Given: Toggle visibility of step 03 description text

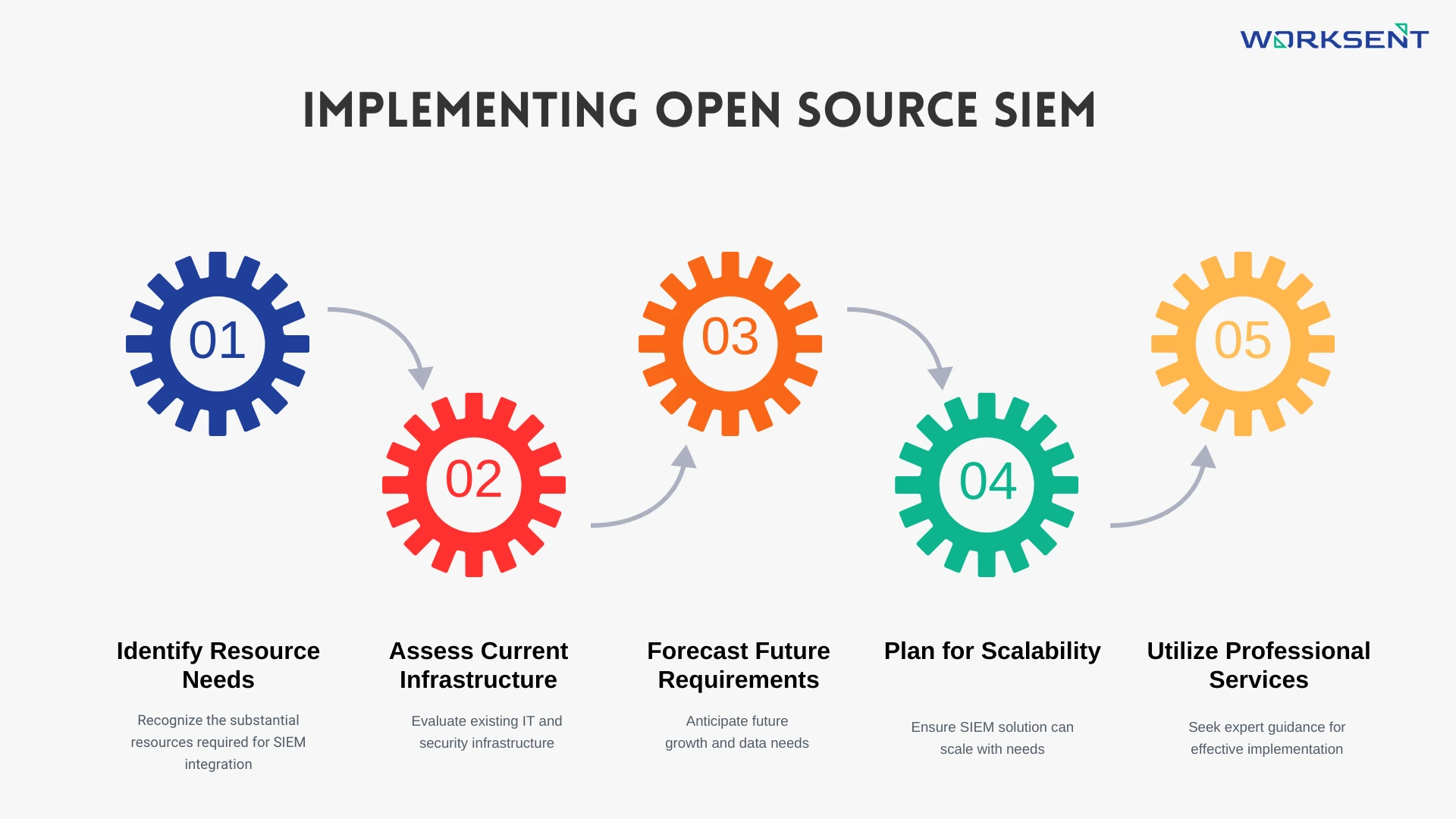Looking at the screenshot, I should (x=737, y=731).
